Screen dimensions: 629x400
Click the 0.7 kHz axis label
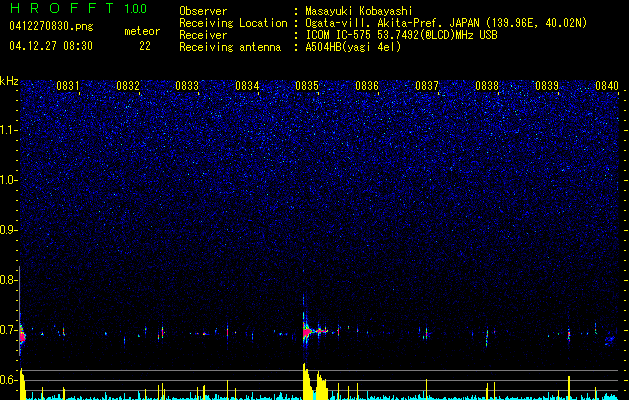click(7, 330)
